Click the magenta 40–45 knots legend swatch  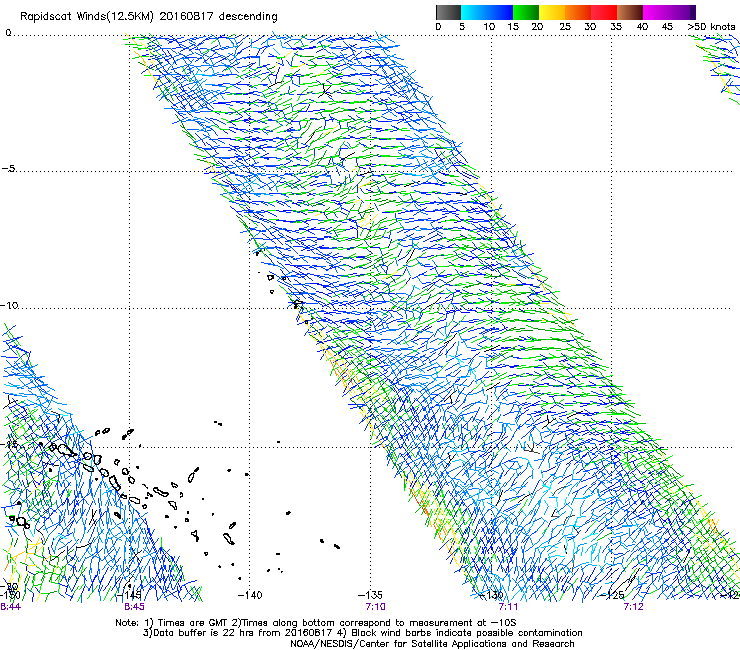[x=656, y=12]
